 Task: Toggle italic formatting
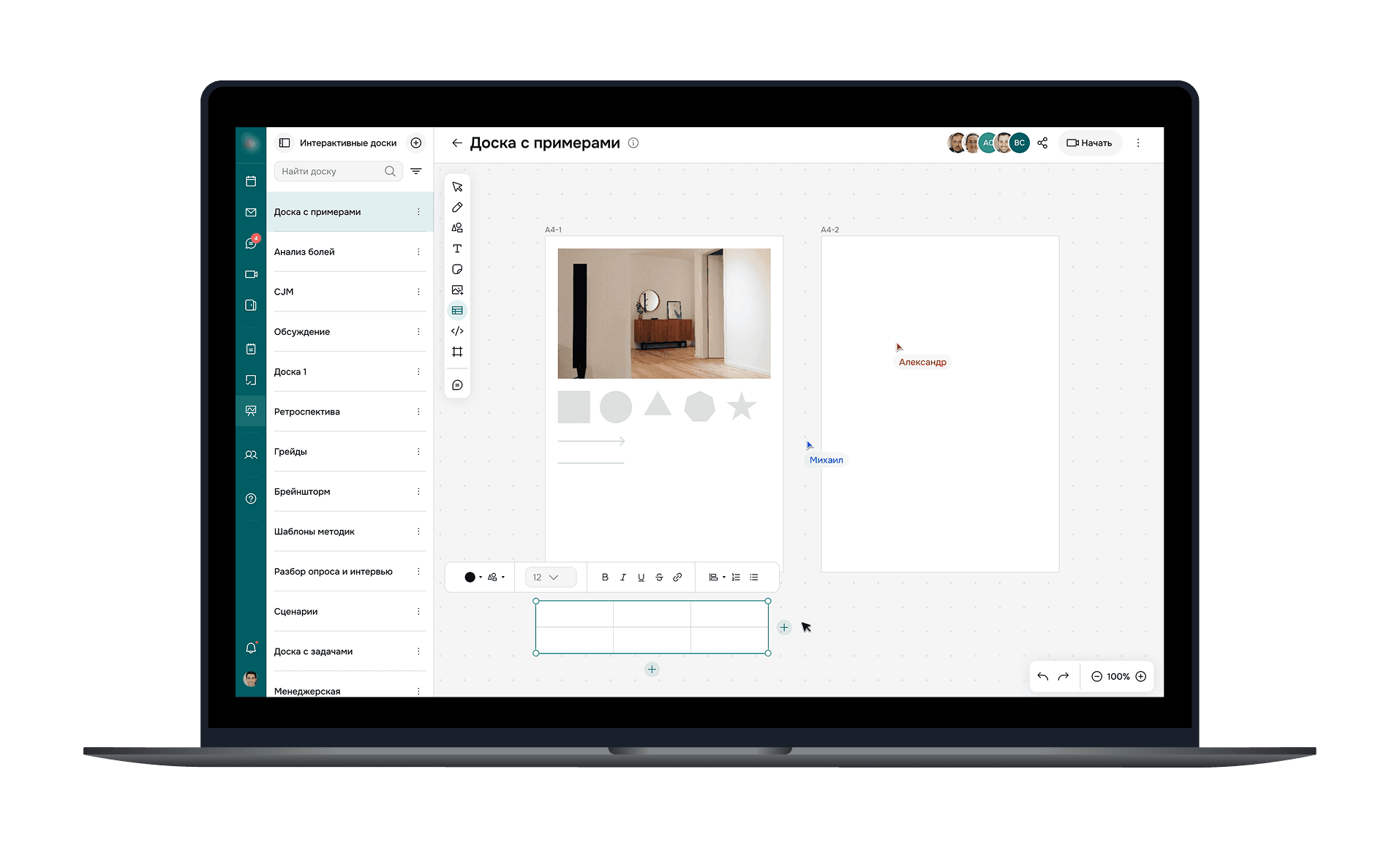(623, 578)
